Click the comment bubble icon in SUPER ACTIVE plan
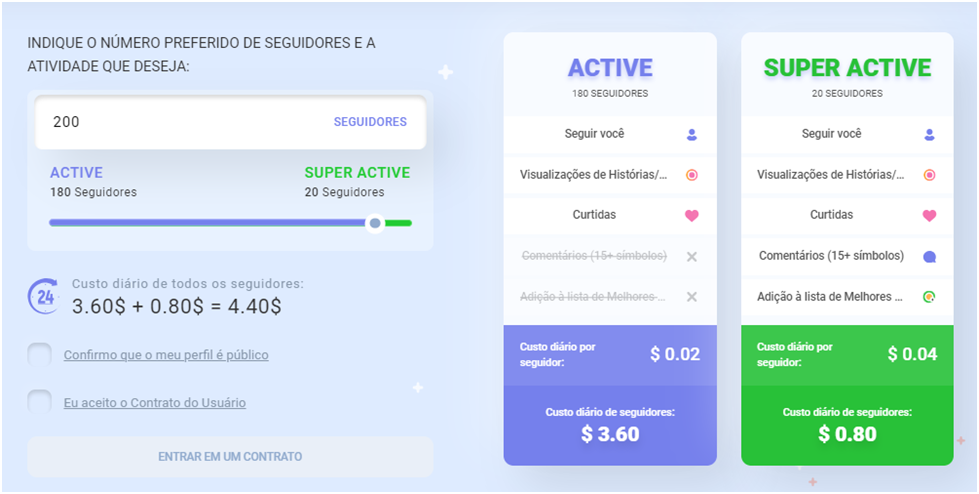The image size is (979, 494). [929, 256]
